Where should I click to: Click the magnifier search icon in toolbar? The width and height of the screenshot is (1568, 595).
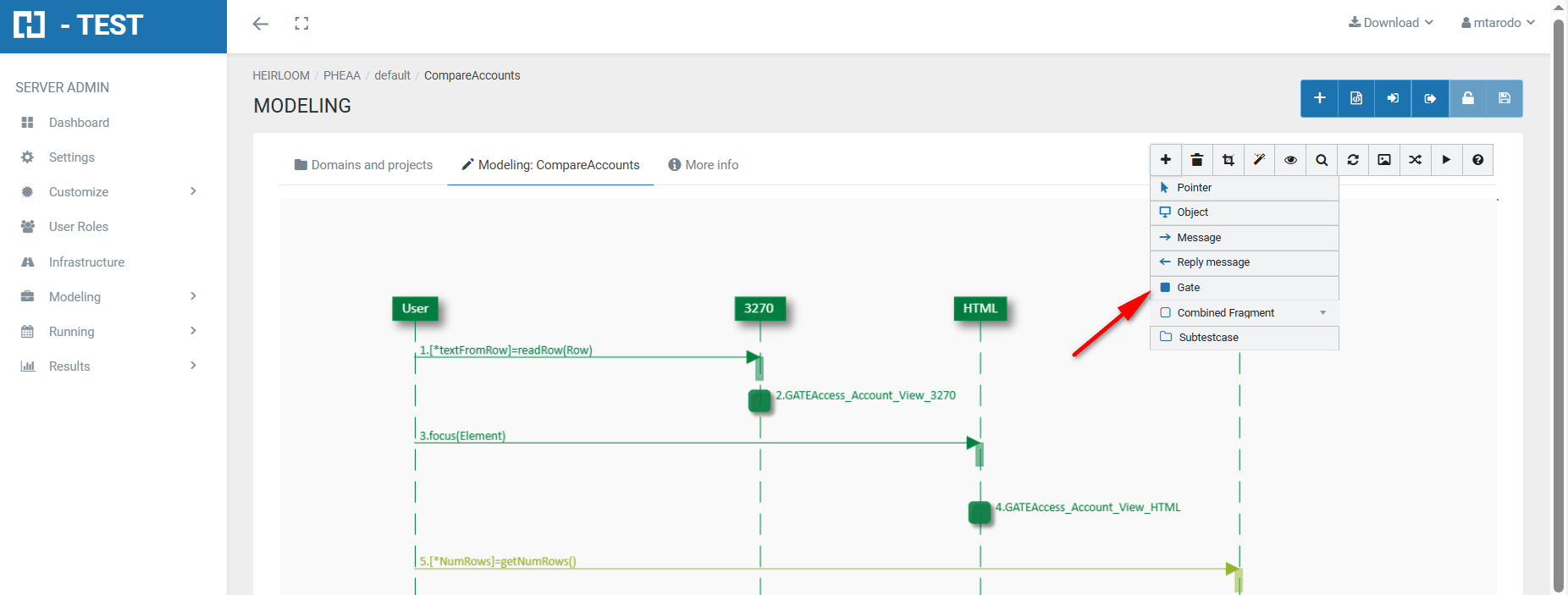click(1322, 160)
